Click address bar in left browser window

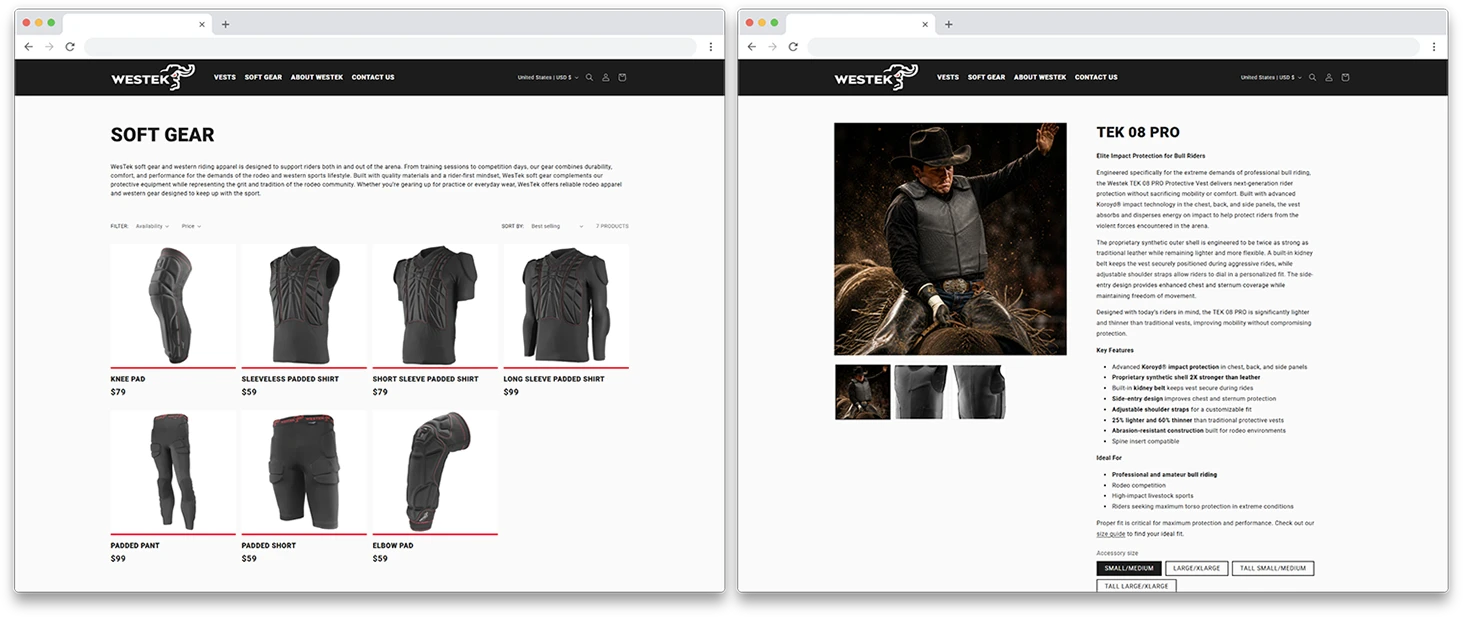[x=390, y=46]
